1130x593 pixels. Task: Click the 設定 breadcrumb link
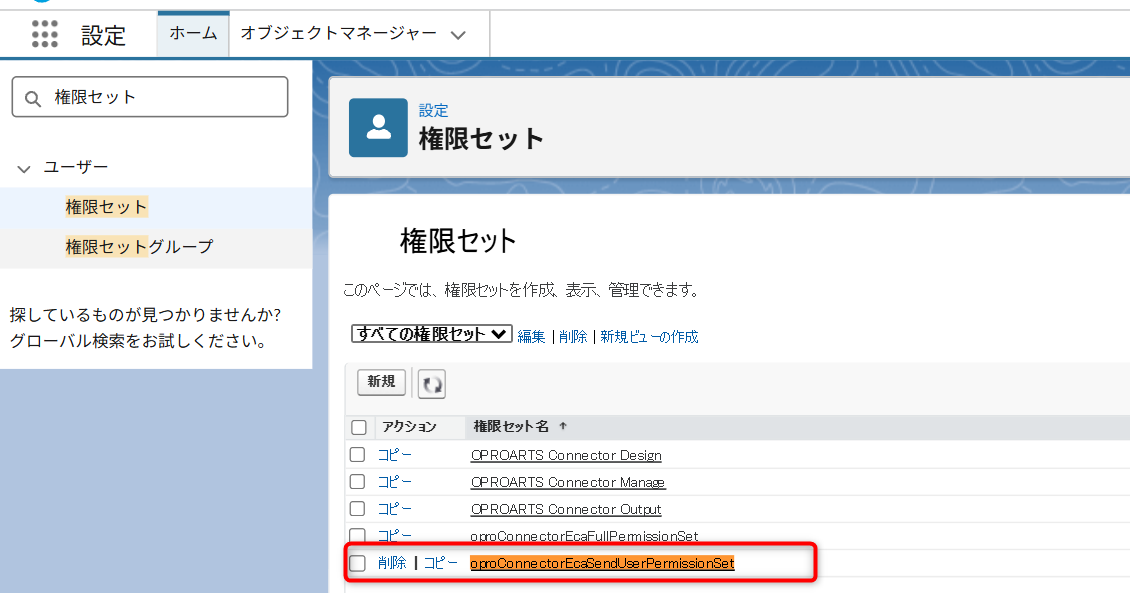(434, 110)
